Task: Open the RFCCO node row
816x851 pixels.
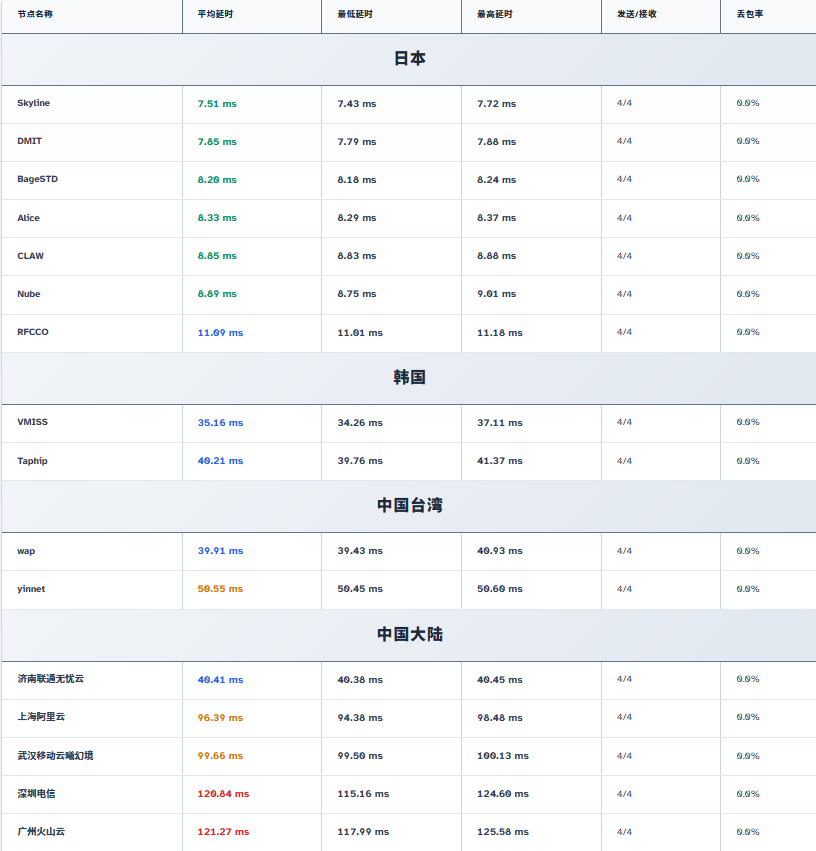Action: pyautogui.click(x=32, y=332)
